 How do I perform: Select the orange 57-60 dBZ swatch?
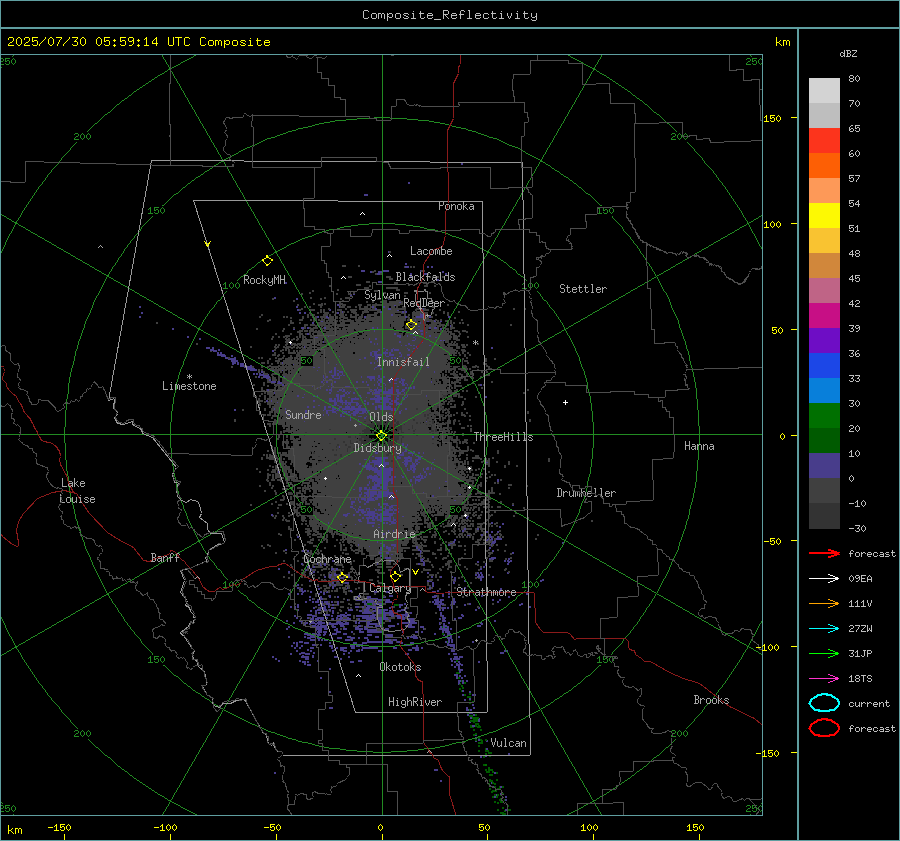click(x=824, y=166)
